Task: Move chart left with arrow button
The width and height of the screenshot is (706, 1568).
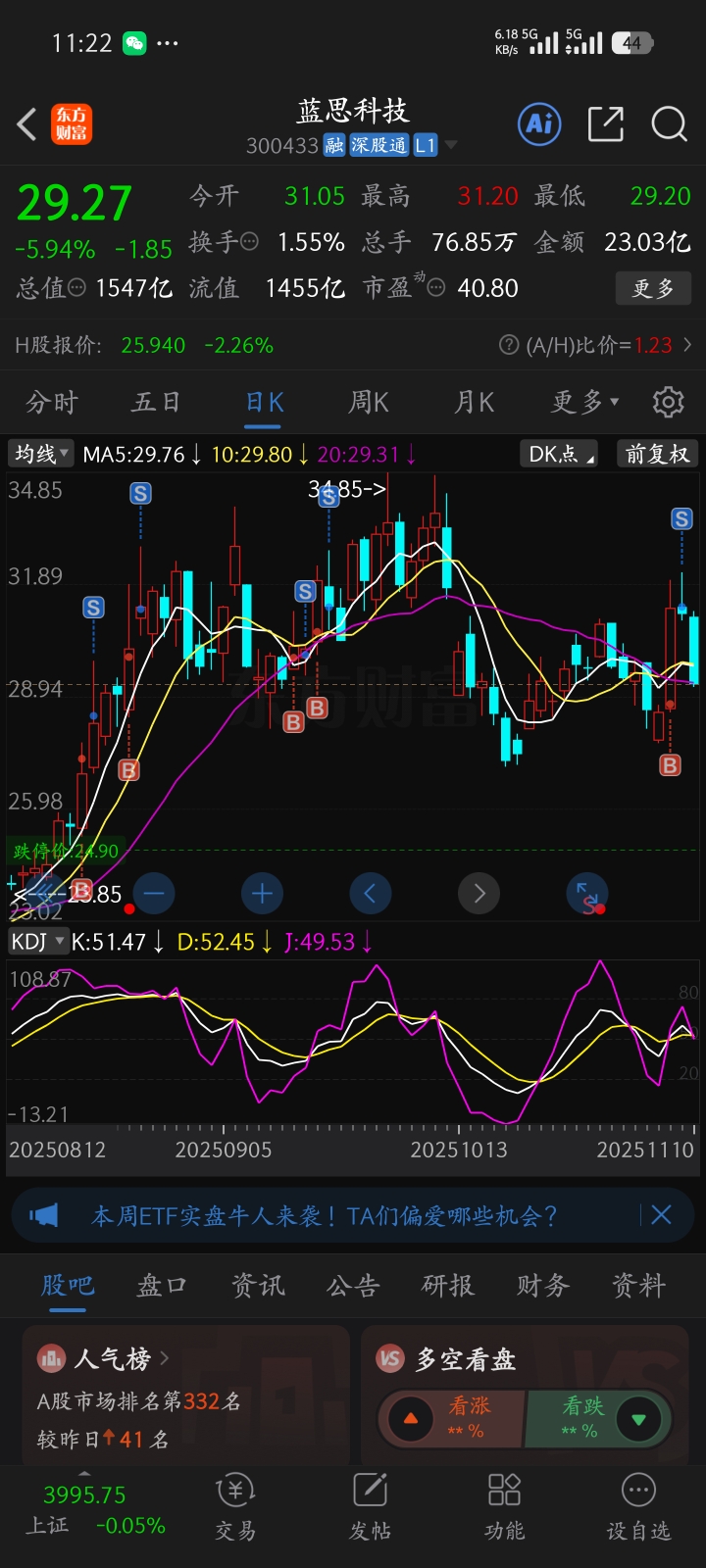Action: (x=370, y=893)
